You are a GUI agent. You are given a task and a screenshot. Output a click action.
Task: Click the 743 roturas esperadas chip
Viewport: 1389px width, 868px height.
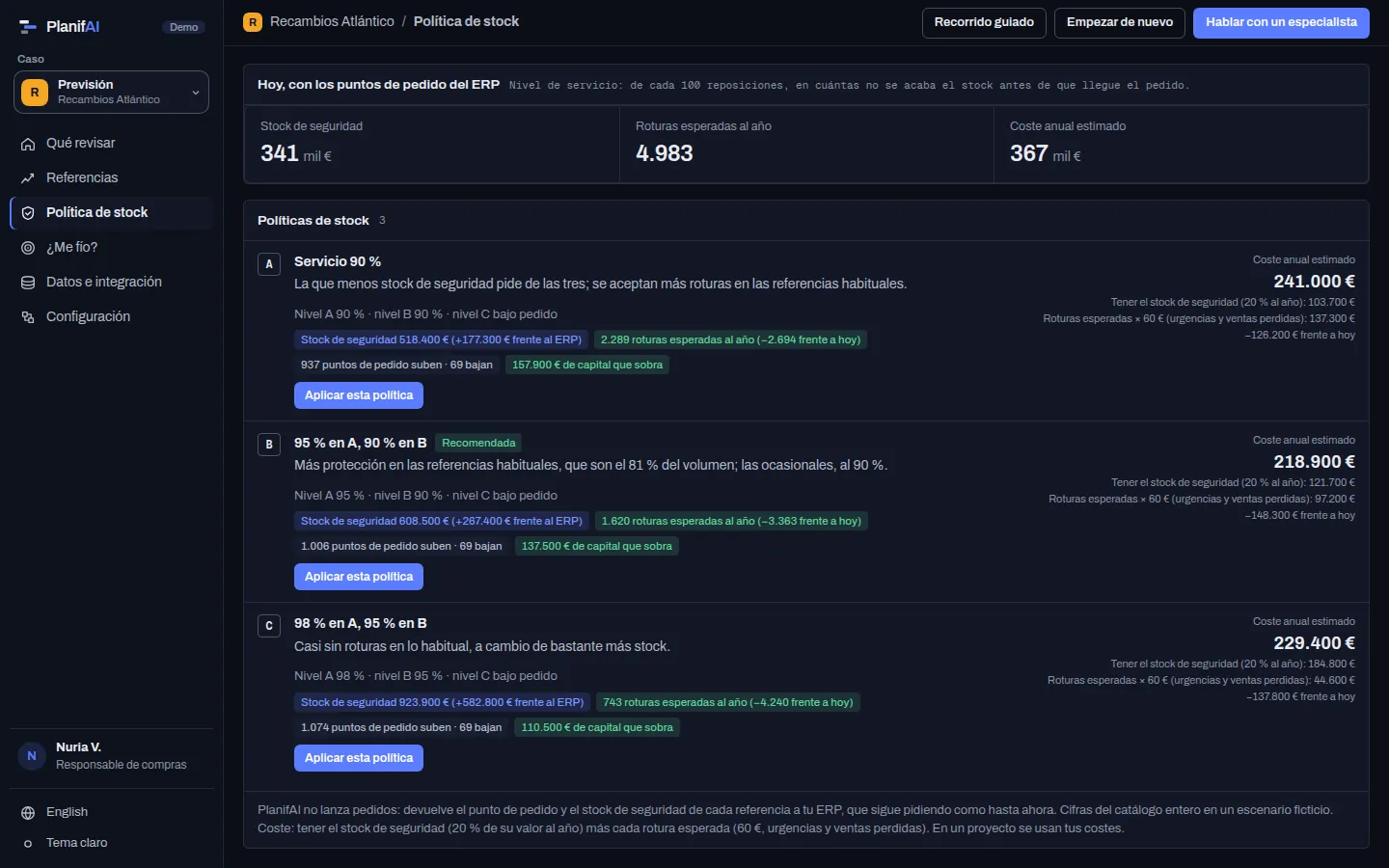point(728,702)
